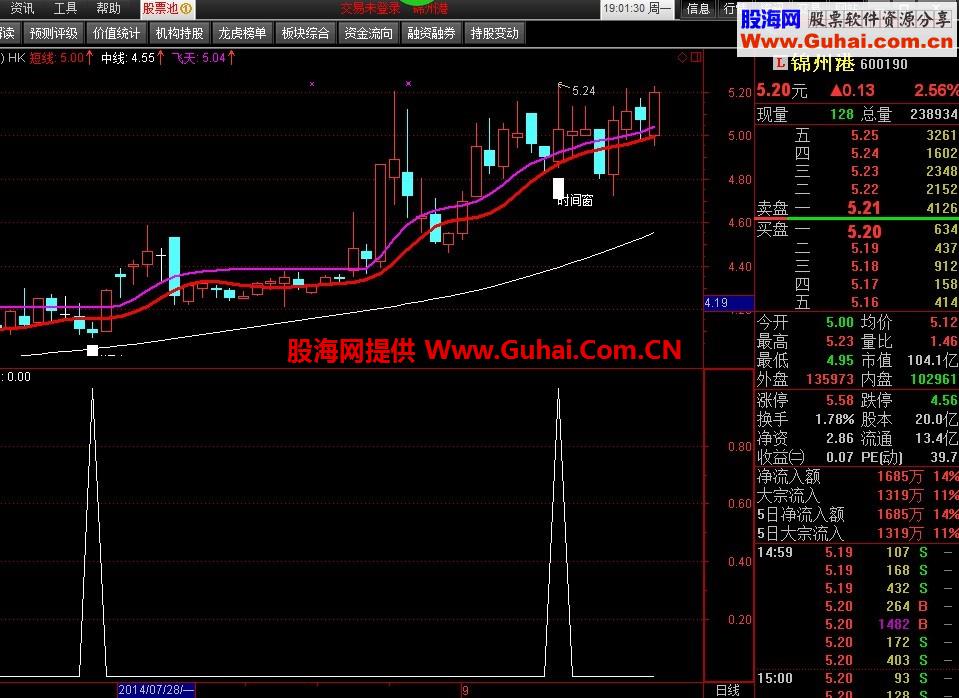Screen dimensions: 959x698
Task: Select the stock code 600190
Action: 884,64
